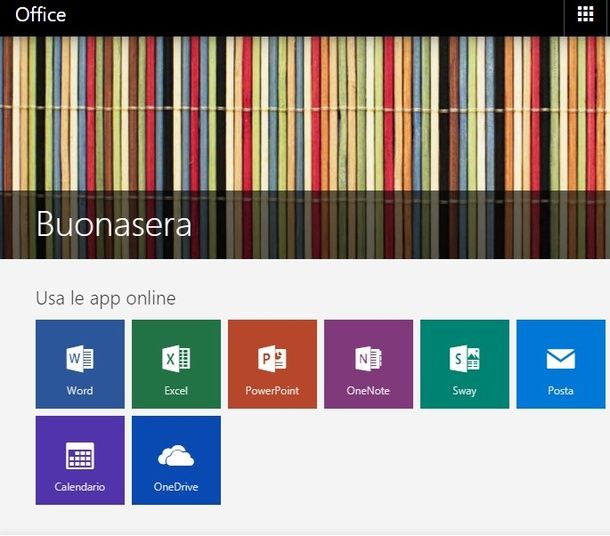Click the OneDrive cloud icon
Screen dimensions: 610x536
click(176, 456)
